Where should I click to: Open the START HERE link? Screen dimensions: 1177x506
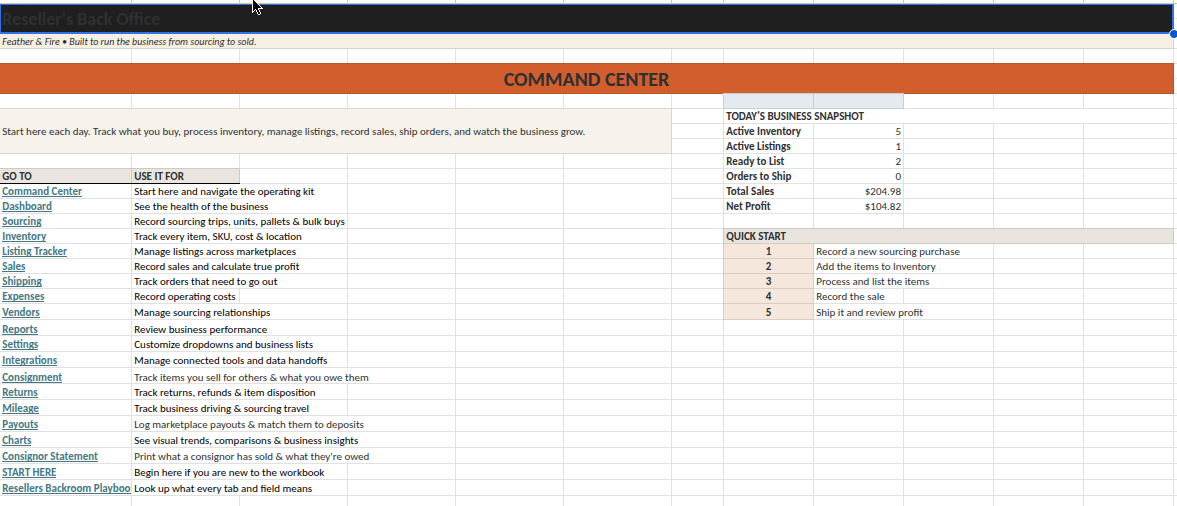click(29, 473)
